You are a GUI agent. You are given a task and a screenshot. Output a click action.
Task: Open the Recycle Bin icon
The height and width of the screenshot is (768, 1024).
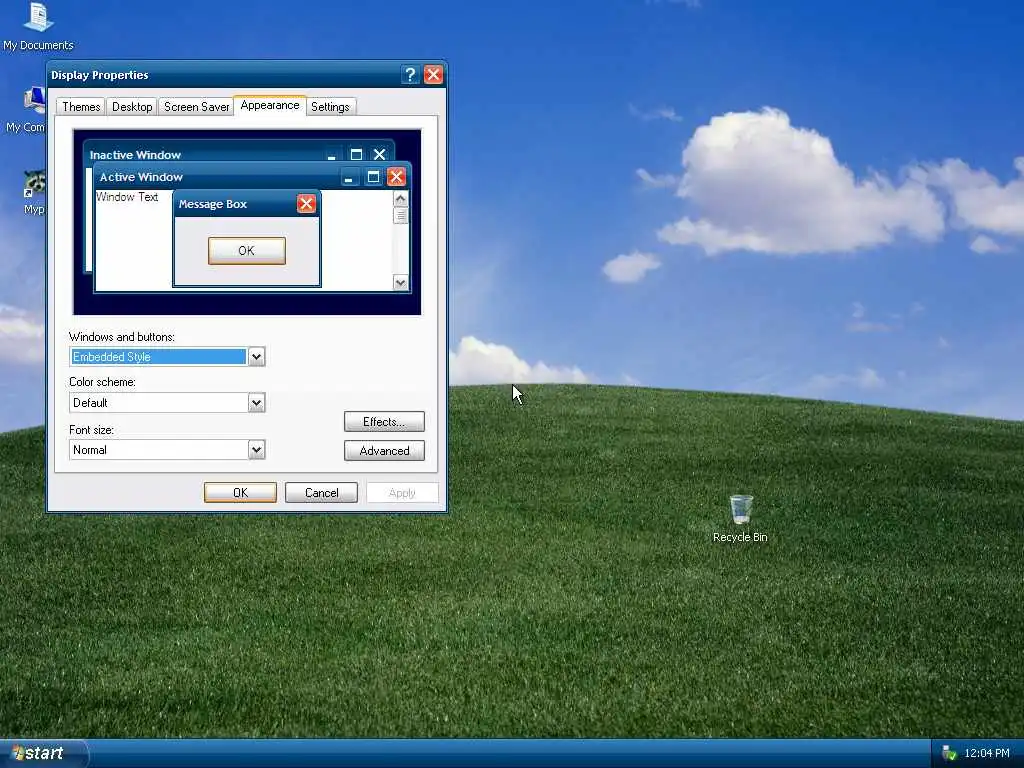740,519
